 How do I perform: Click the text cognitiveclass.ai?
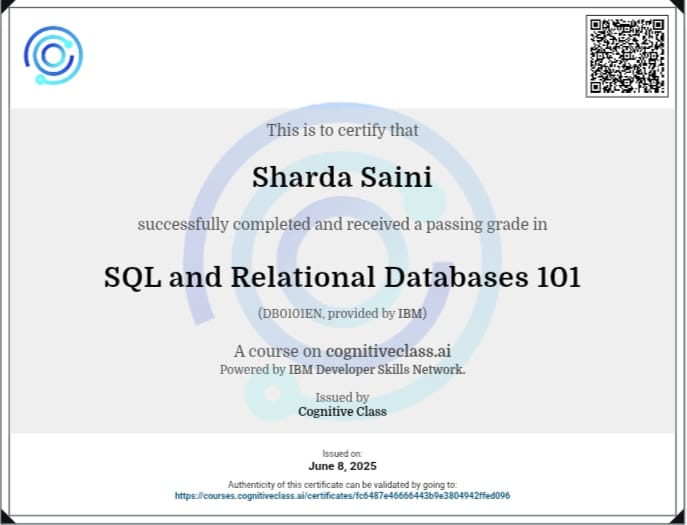pyautogui.click(x=388, y=351)
